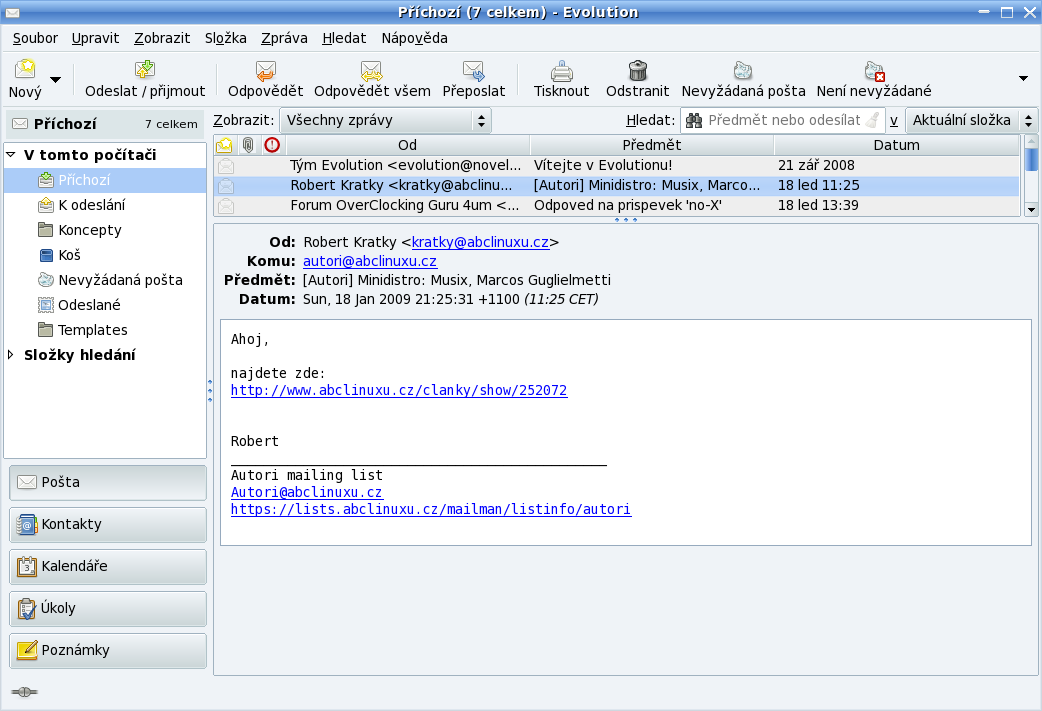
Task: Click the Autori@abclinuxu.cz mailing list link
Action: [x=306, y=492]
